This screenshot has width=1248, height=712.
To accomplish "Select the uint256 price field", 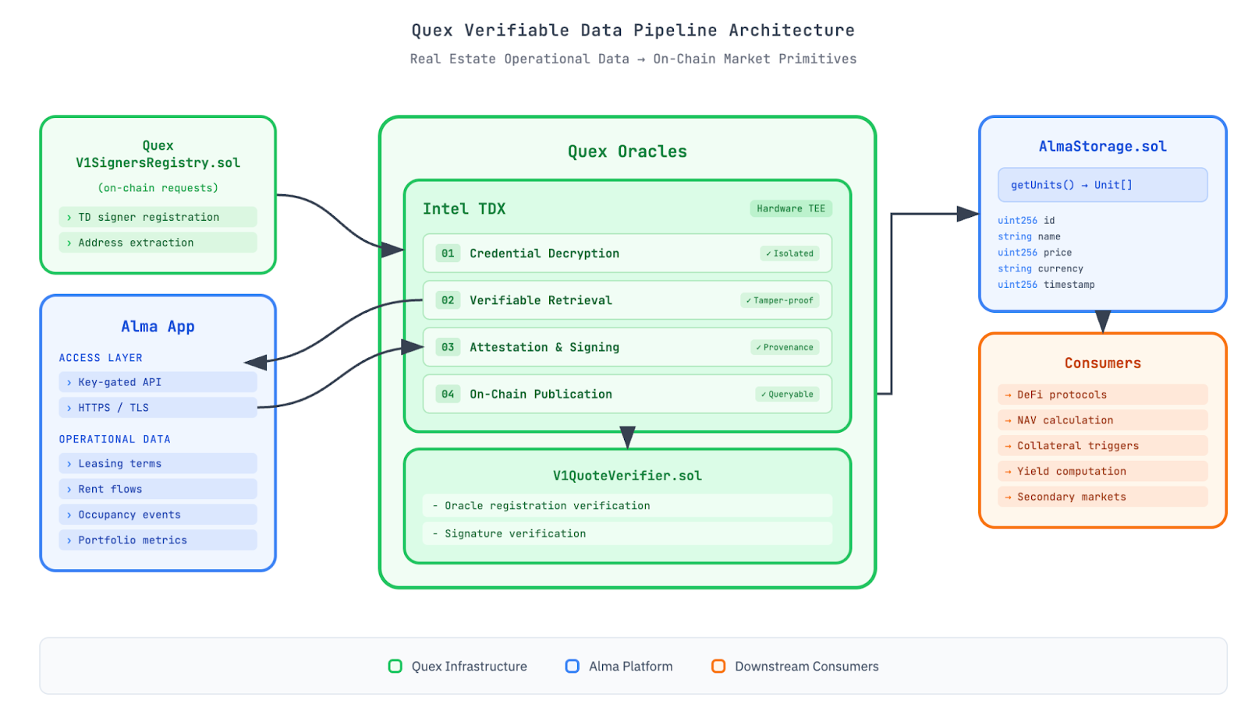I will coord(1034,252).
